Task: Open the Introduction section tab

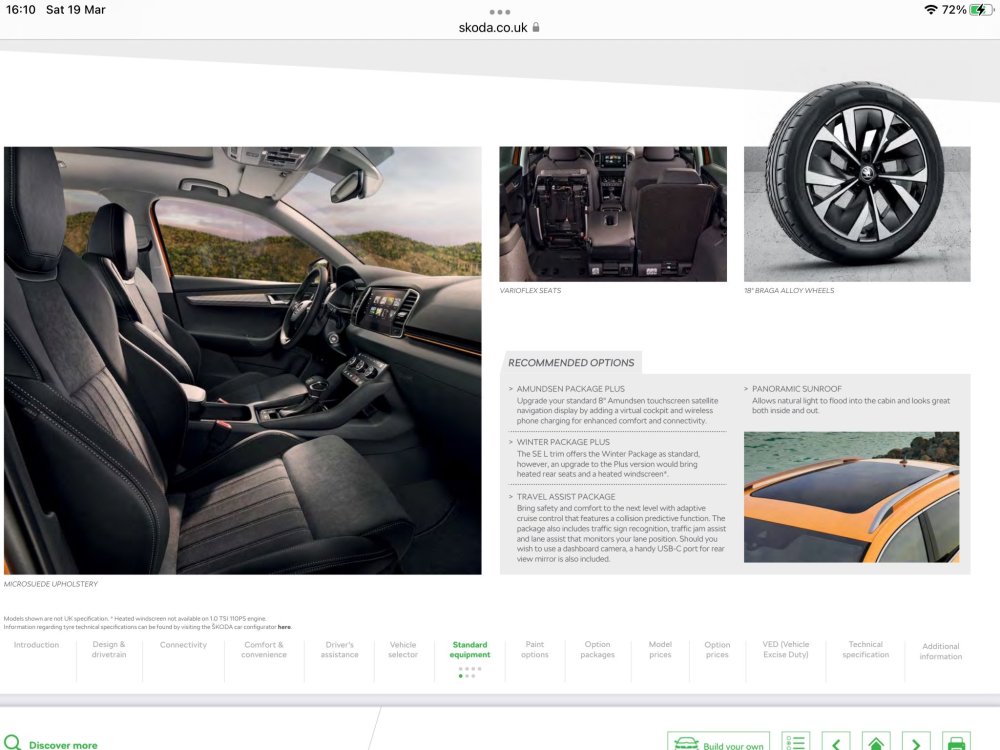Action: coord(36,645)
